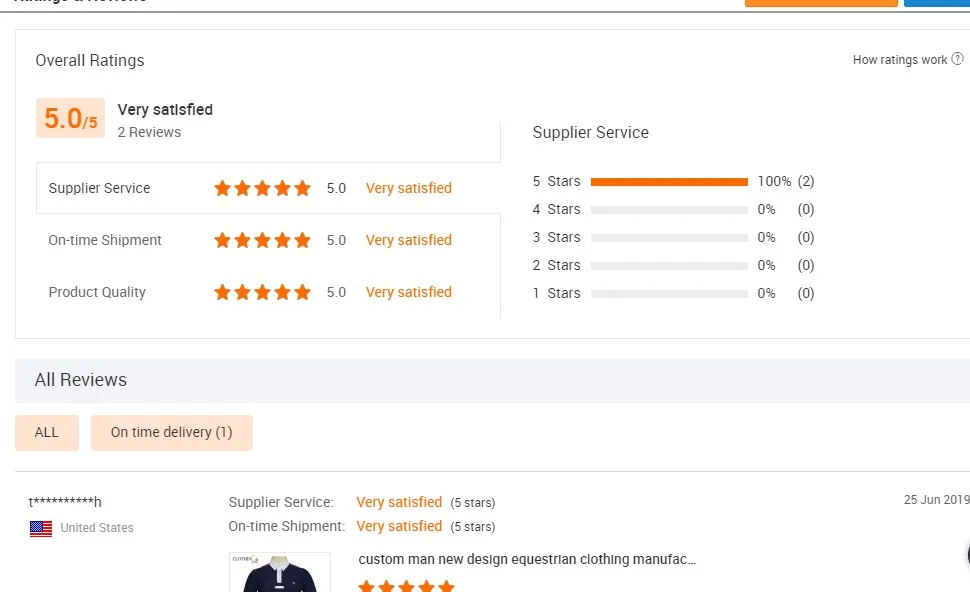Click the 5.0/5 overall score badge
Screen dimensions: 970x592
coord(70,119)
